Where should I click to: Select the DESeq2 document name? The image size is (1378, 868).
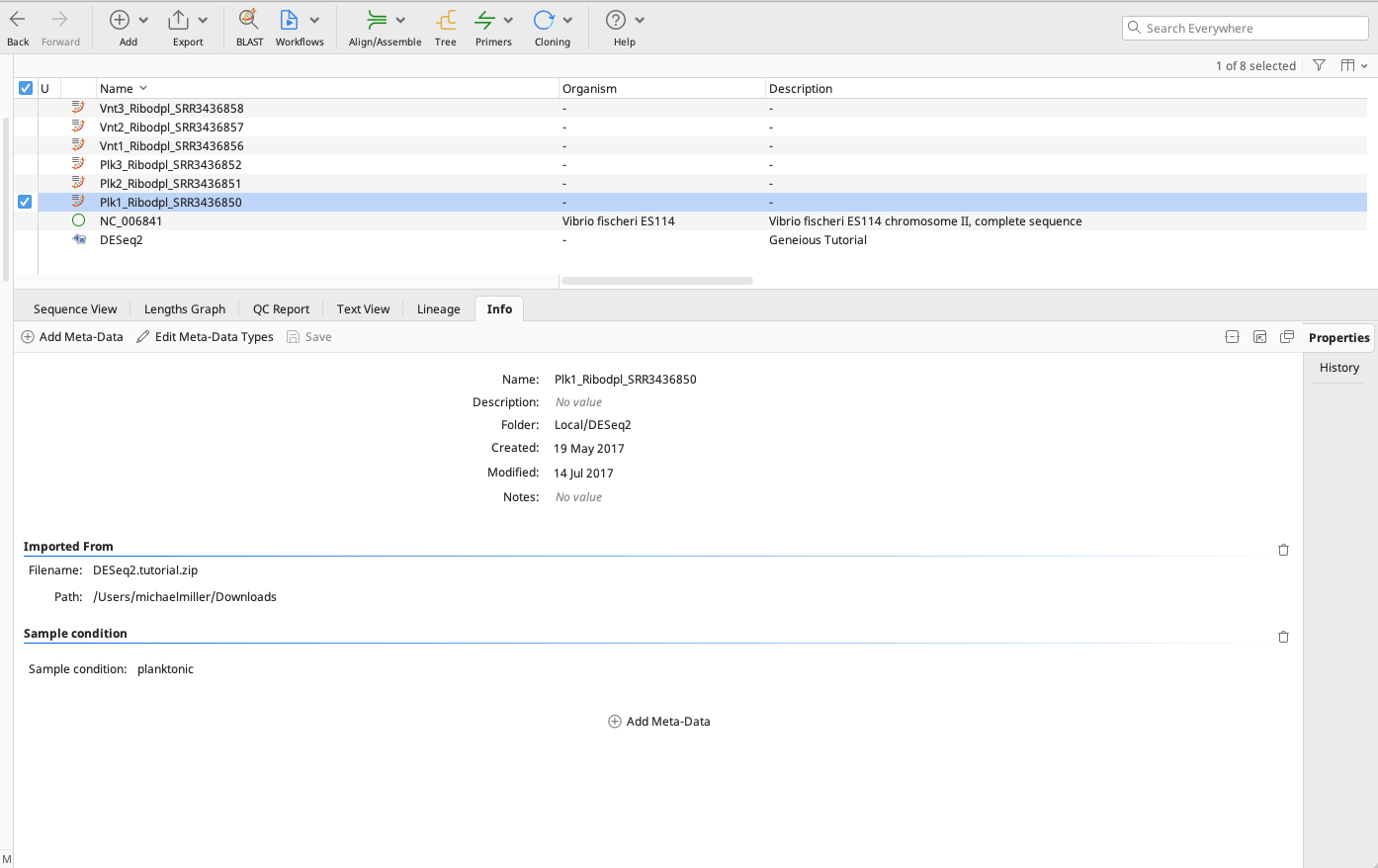tap(121, 240)
